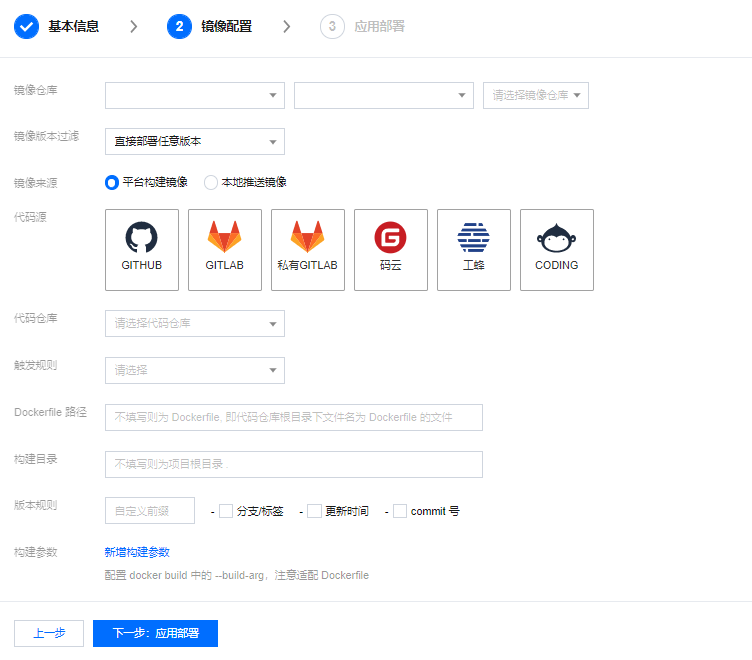Choose the GITLAB code source card
The image size is (752, 660).
pos(225,250)
